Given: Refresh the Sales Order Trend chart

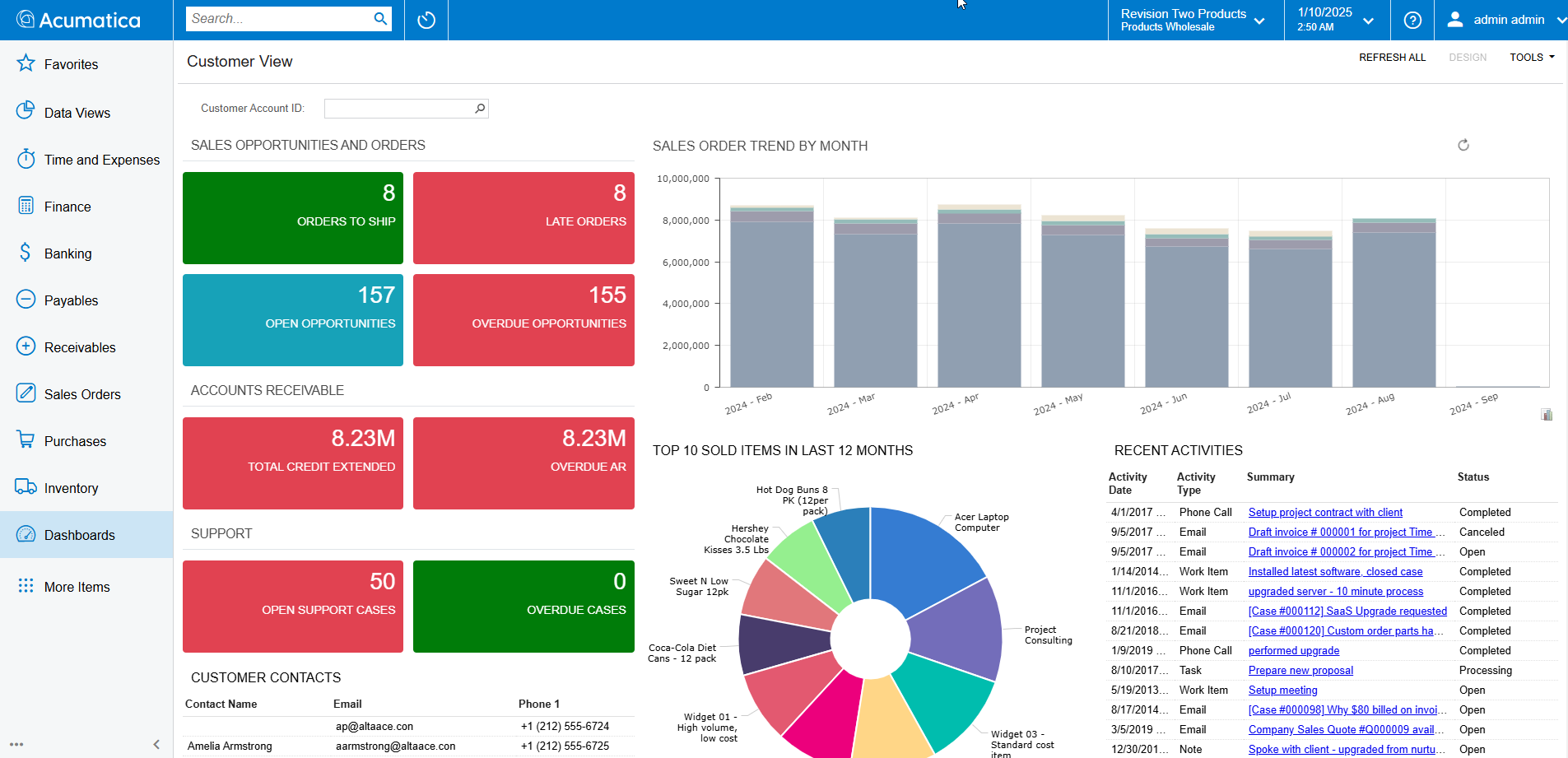Looking at the screenshot, I should pos(1463,145).
